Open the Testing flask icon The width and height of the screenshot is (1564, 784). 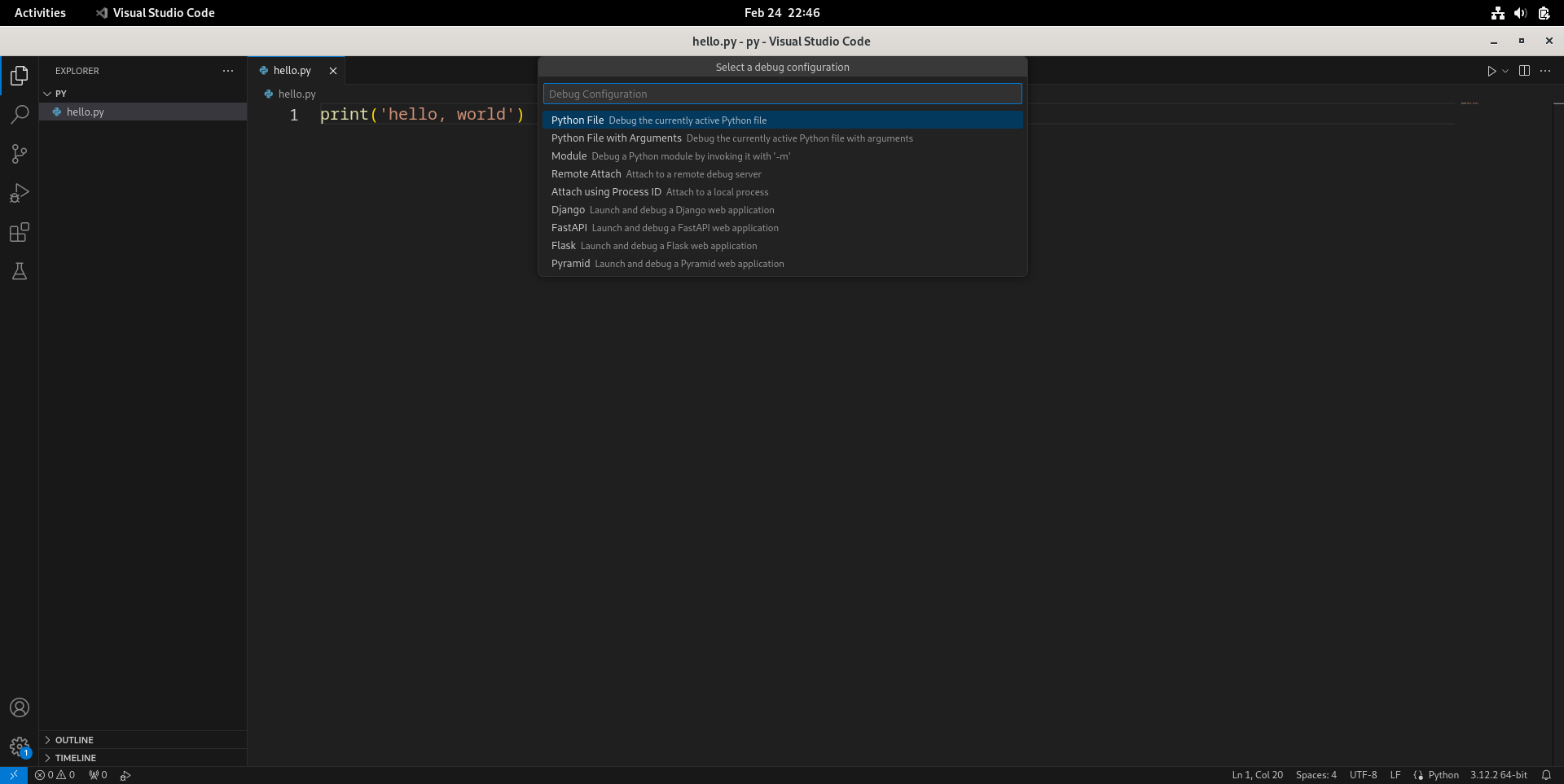[20, 271]
